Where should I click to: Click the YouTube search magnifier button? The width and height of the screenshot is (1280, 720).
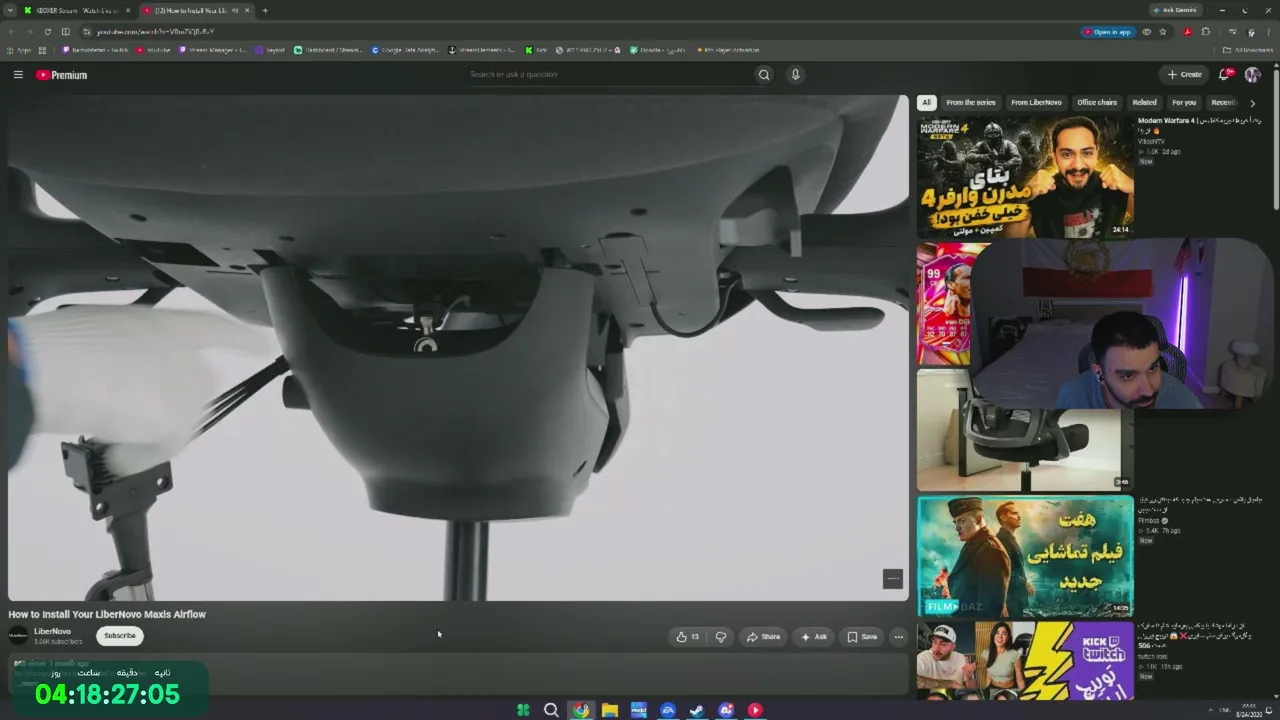[x=764, y=74]
